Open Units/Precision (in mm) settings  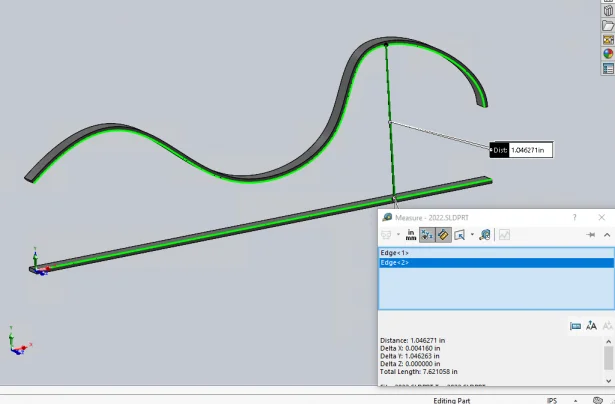point(411,235)
